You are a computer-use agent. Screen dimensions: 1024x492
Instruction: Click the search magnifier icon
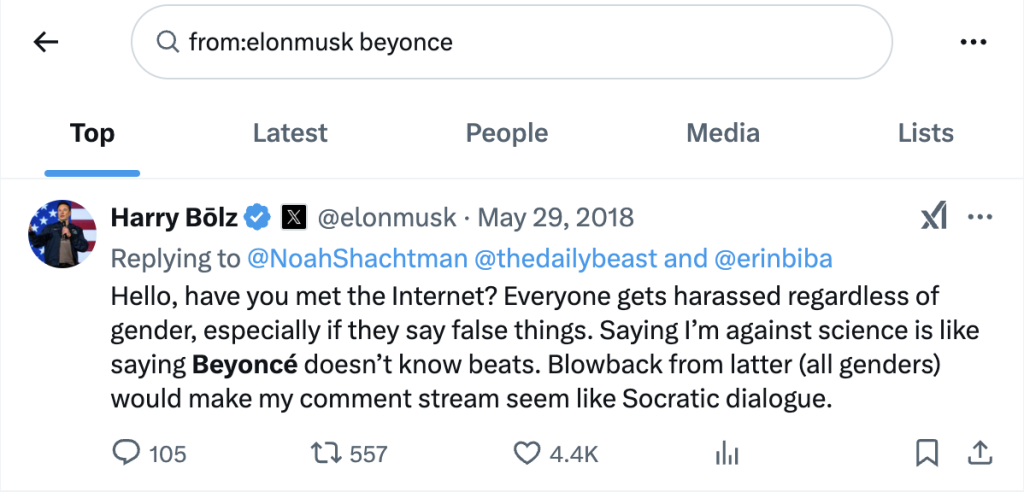[167, 42]
